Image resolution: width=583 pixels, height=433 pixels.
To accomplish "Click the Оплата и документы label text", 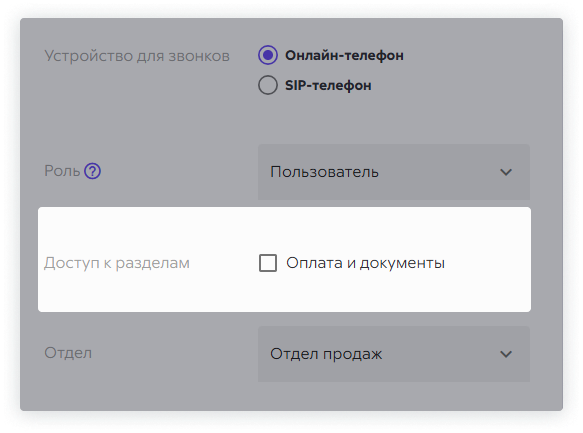I will (365, 263).
